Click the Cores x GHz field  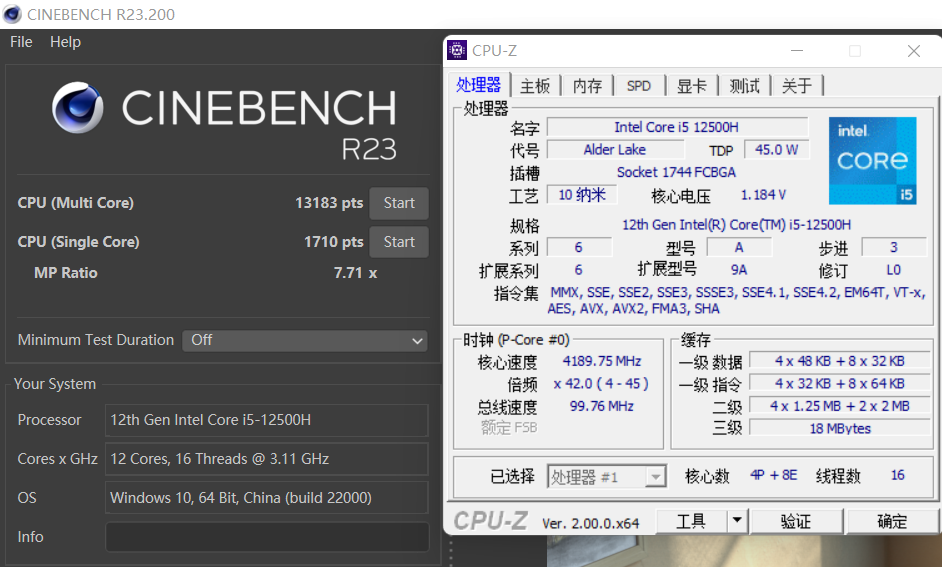(267, 459)
